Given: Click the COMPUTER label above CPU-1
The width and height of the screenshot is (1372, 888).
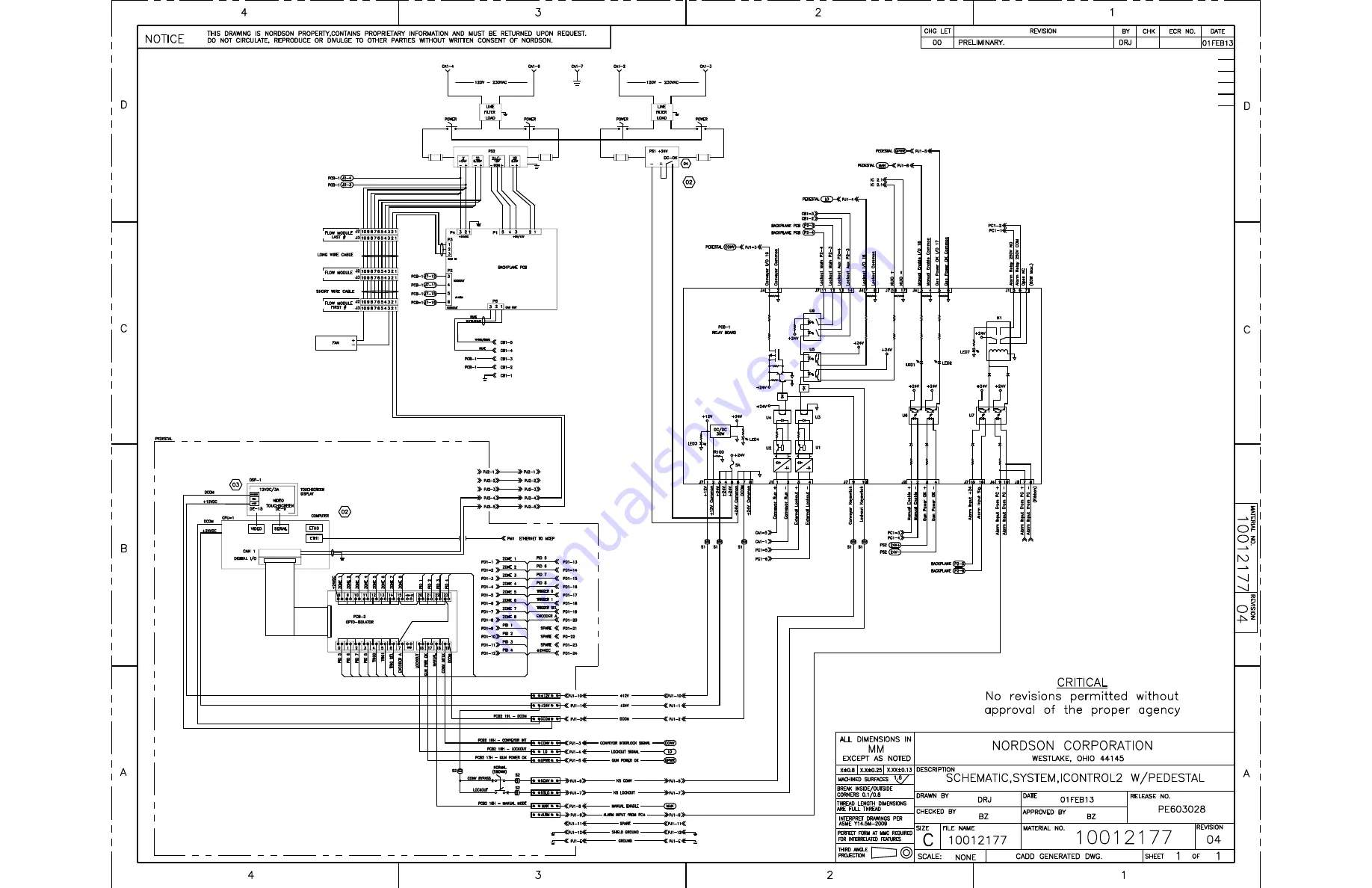Looking at the screenshot, I should 320,516.
